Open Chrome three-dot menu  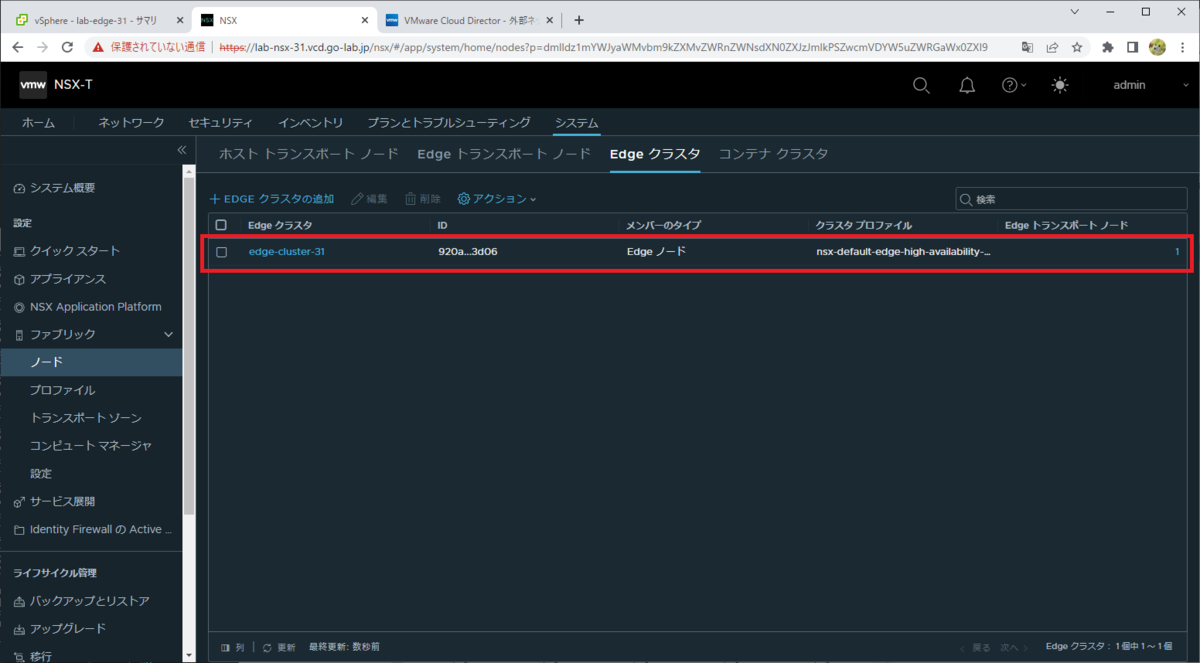tap(1182, 47)
